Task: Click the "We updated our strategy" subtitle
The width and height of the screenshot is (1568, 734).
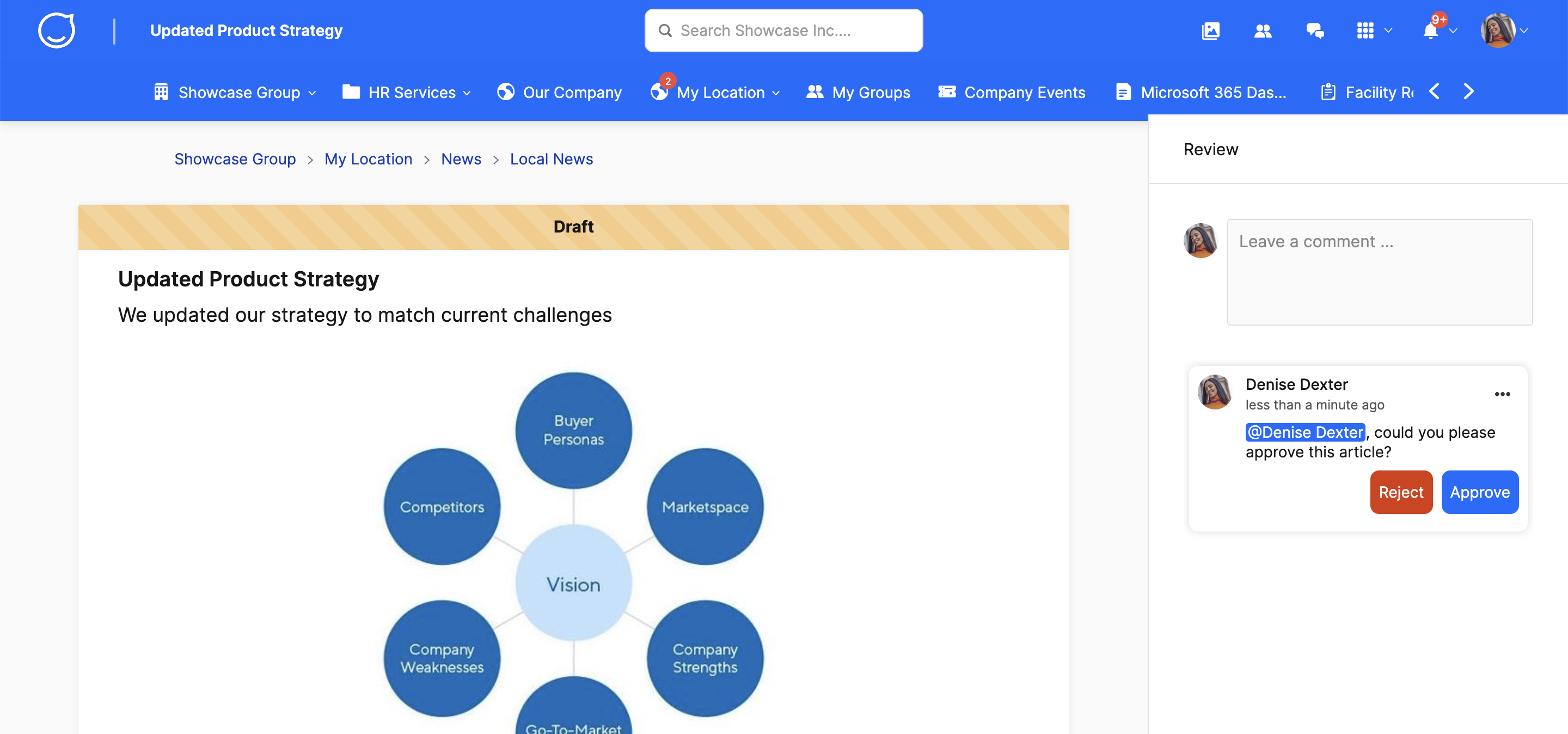Action: coord(365,315)
